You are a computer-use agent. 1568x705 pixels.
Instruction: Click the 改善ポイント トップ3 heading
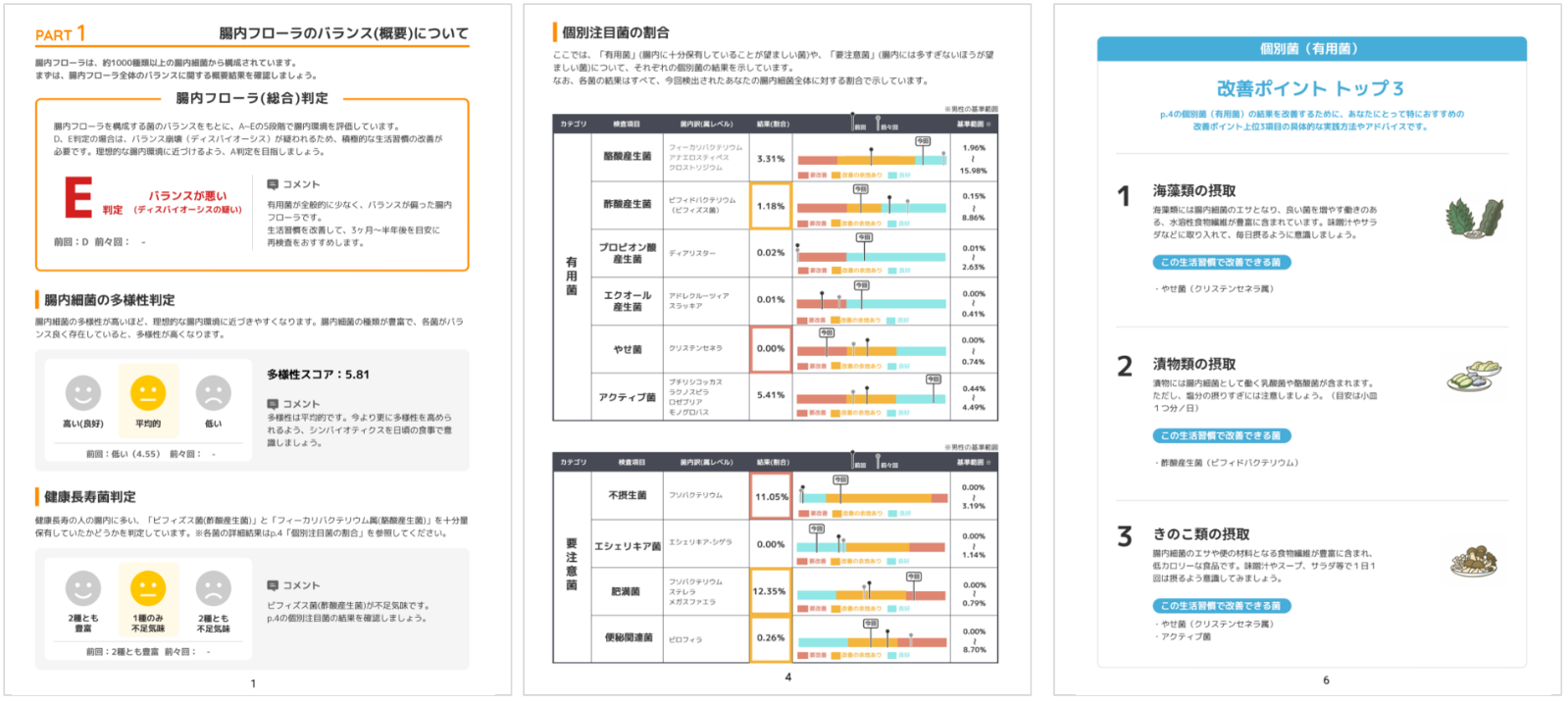coord(1310,88)
